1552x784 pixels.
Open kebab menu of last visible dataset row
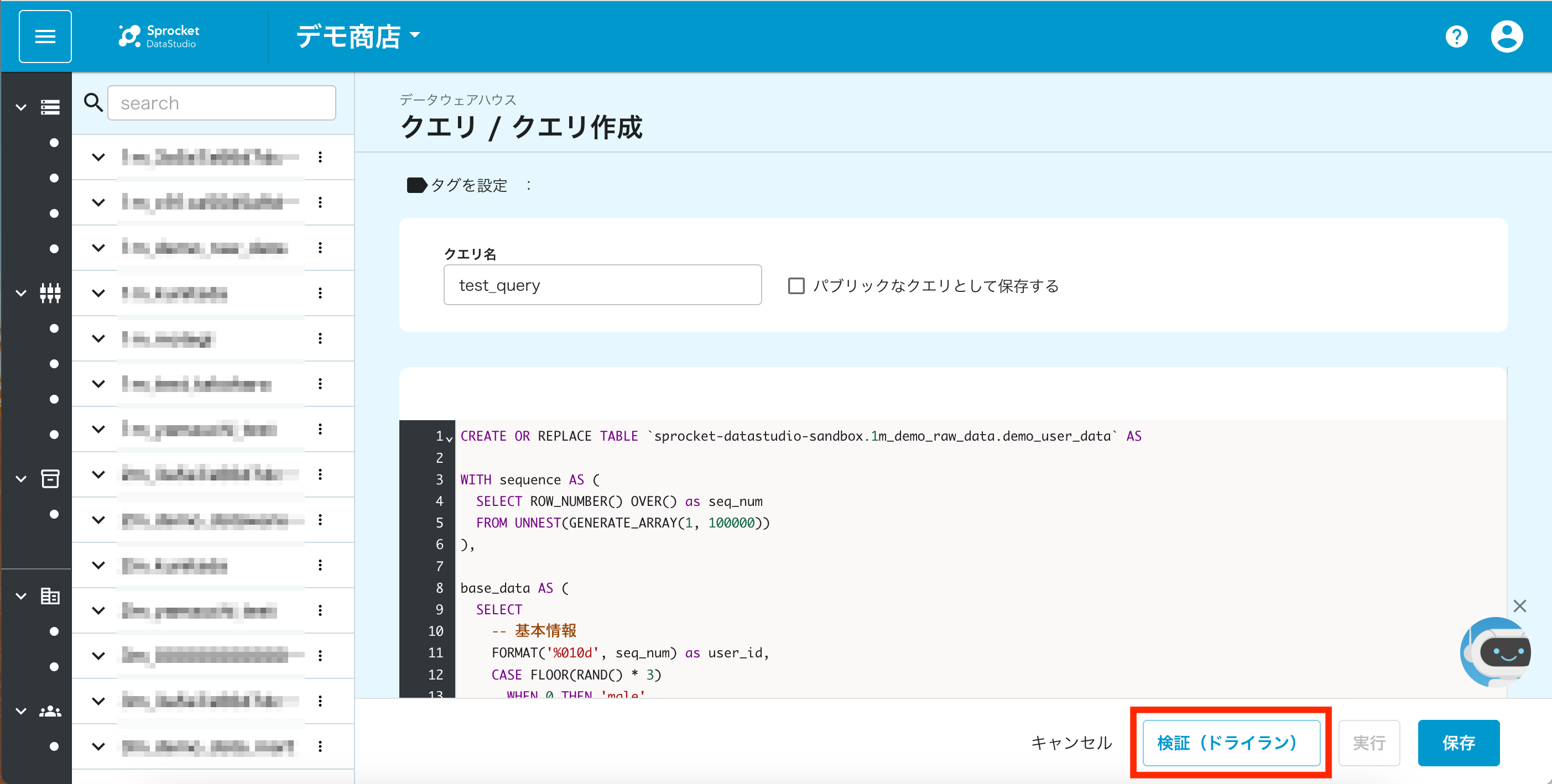point(320,746)
